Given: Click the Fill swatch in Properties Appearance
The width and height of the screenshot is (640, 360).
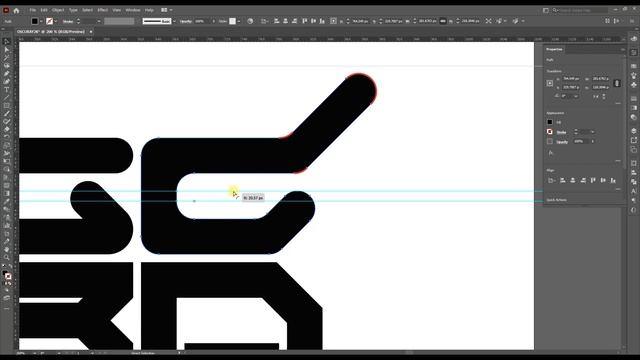Looking at the screenshot, I should pyautogui.click(x=550, y=122).
